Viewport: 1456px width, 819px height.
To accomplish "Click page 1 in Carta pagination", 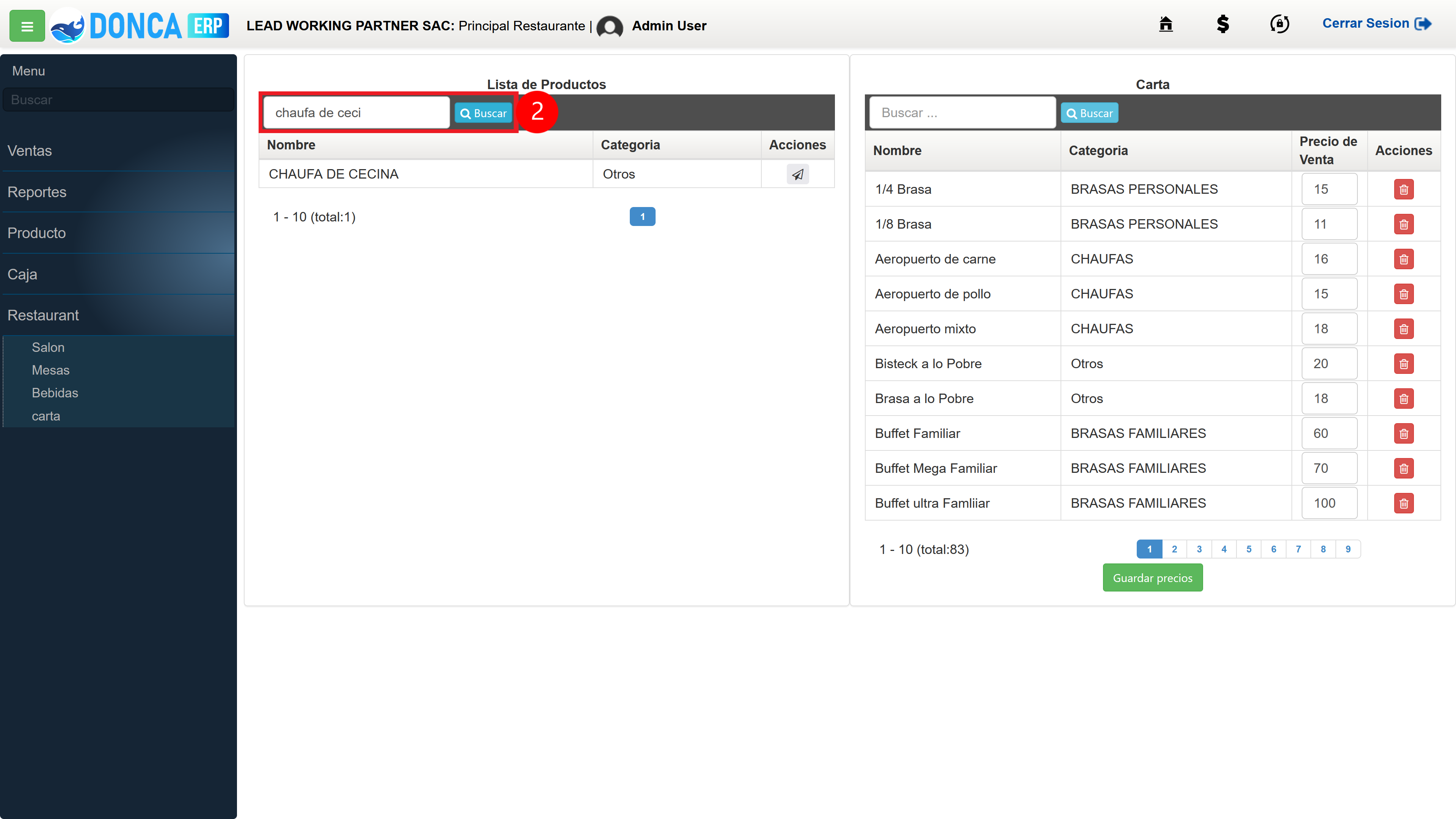I will [x=1149, y=549].
